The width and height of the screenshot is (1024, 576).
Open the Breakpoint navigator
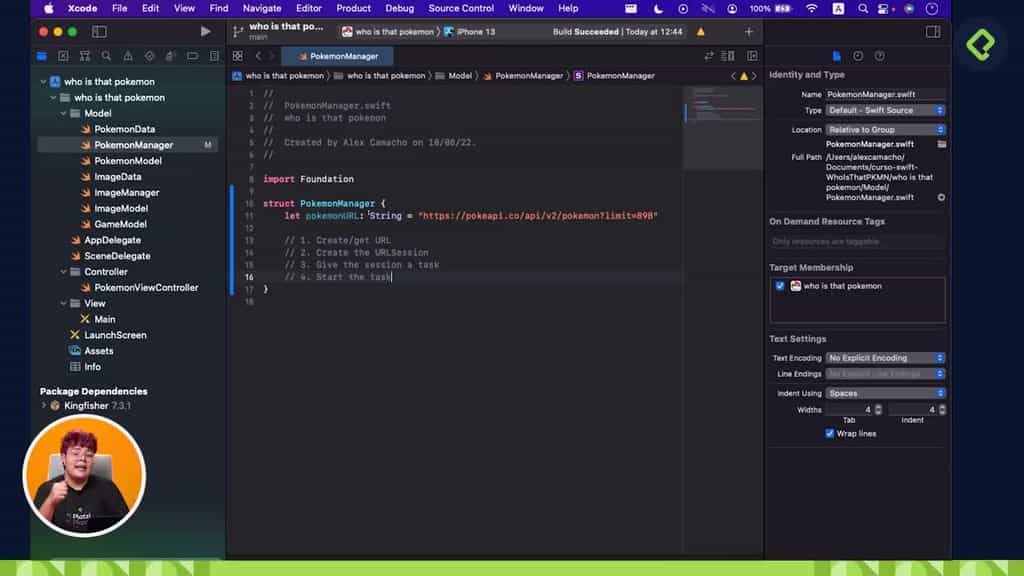click(192, 56)
